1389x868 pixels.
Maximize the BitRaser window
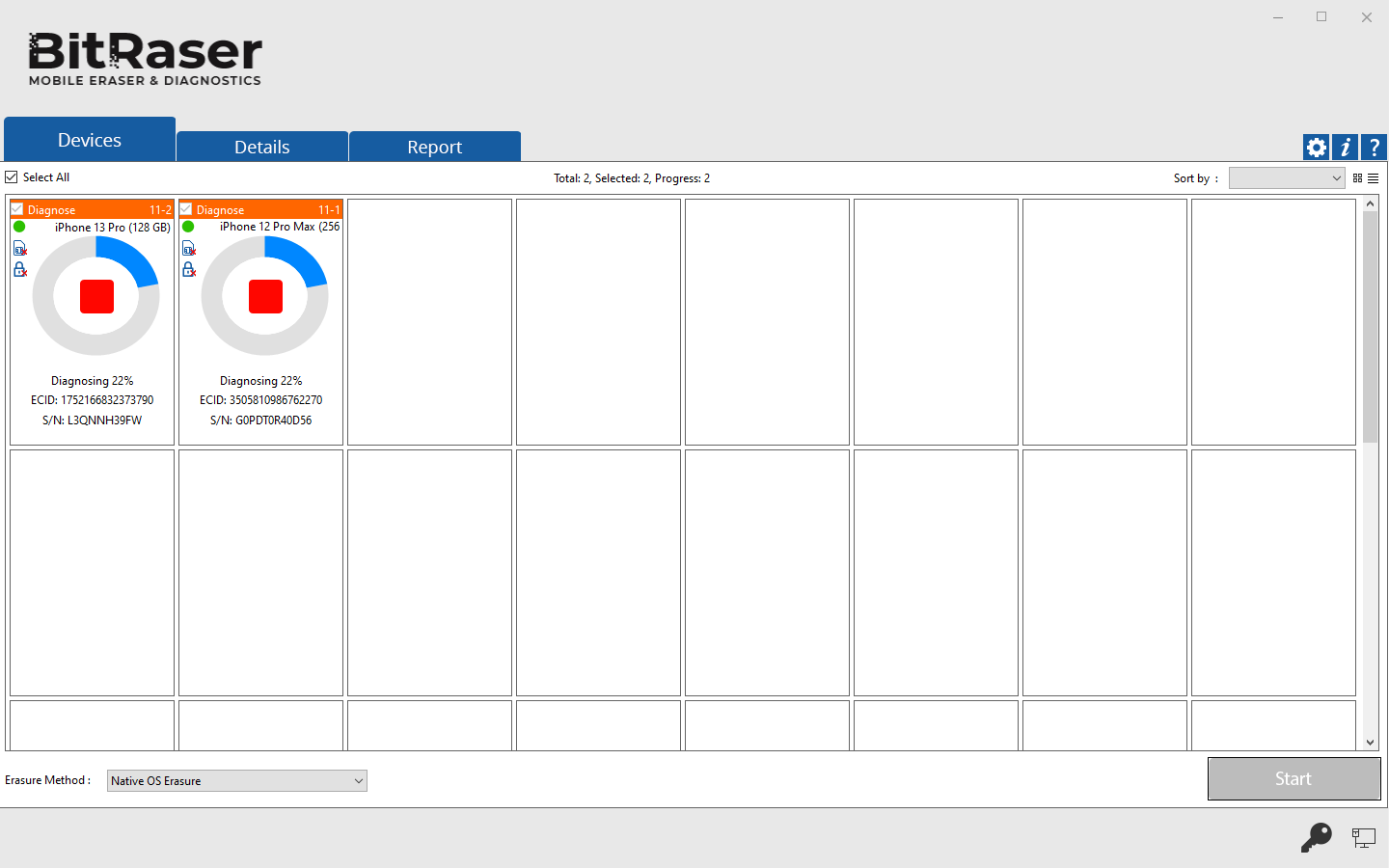(1321, 17)
